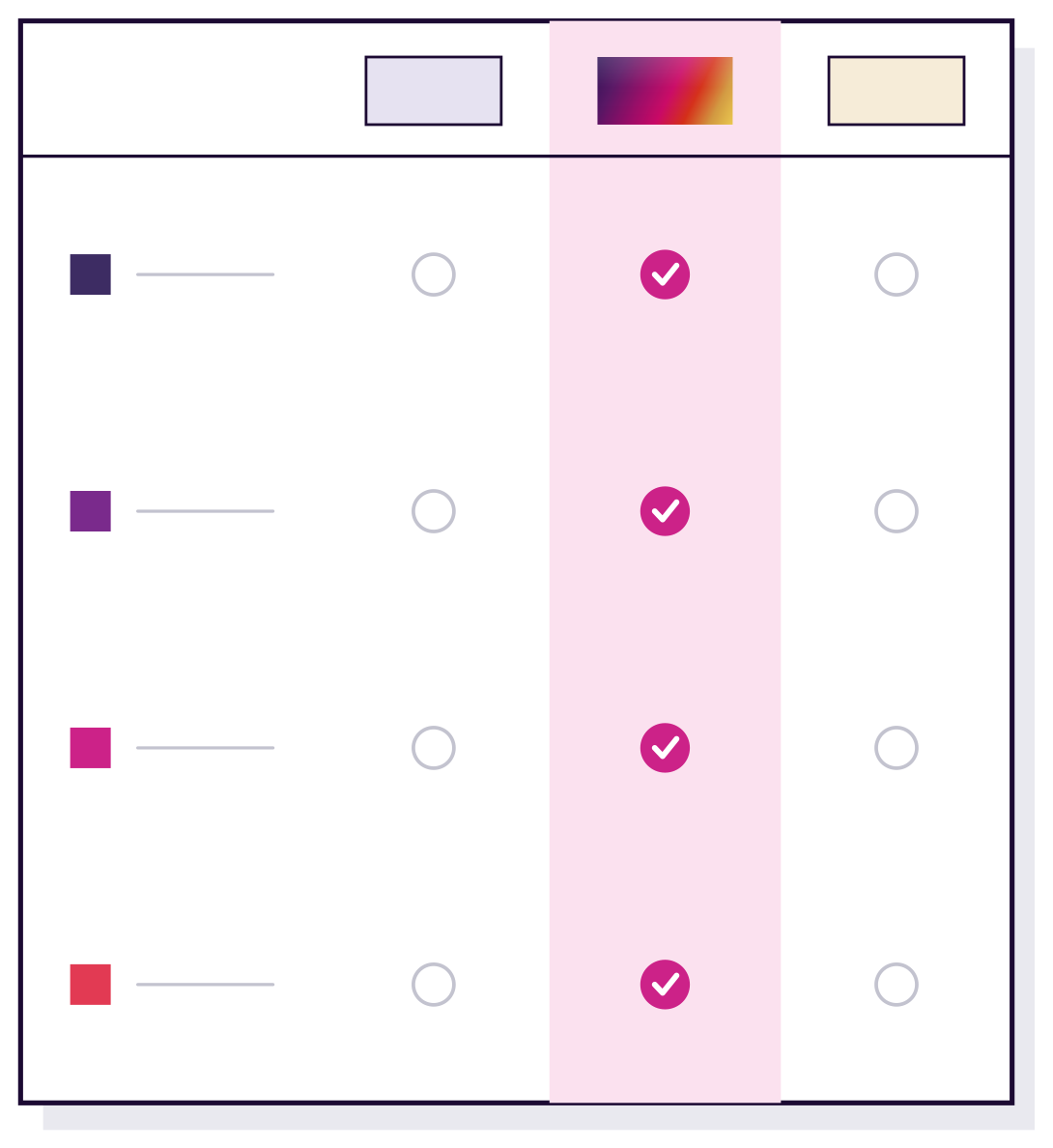Click the magenta square icon
This screenshot has width=1053, height=1148.
[91, 748]
